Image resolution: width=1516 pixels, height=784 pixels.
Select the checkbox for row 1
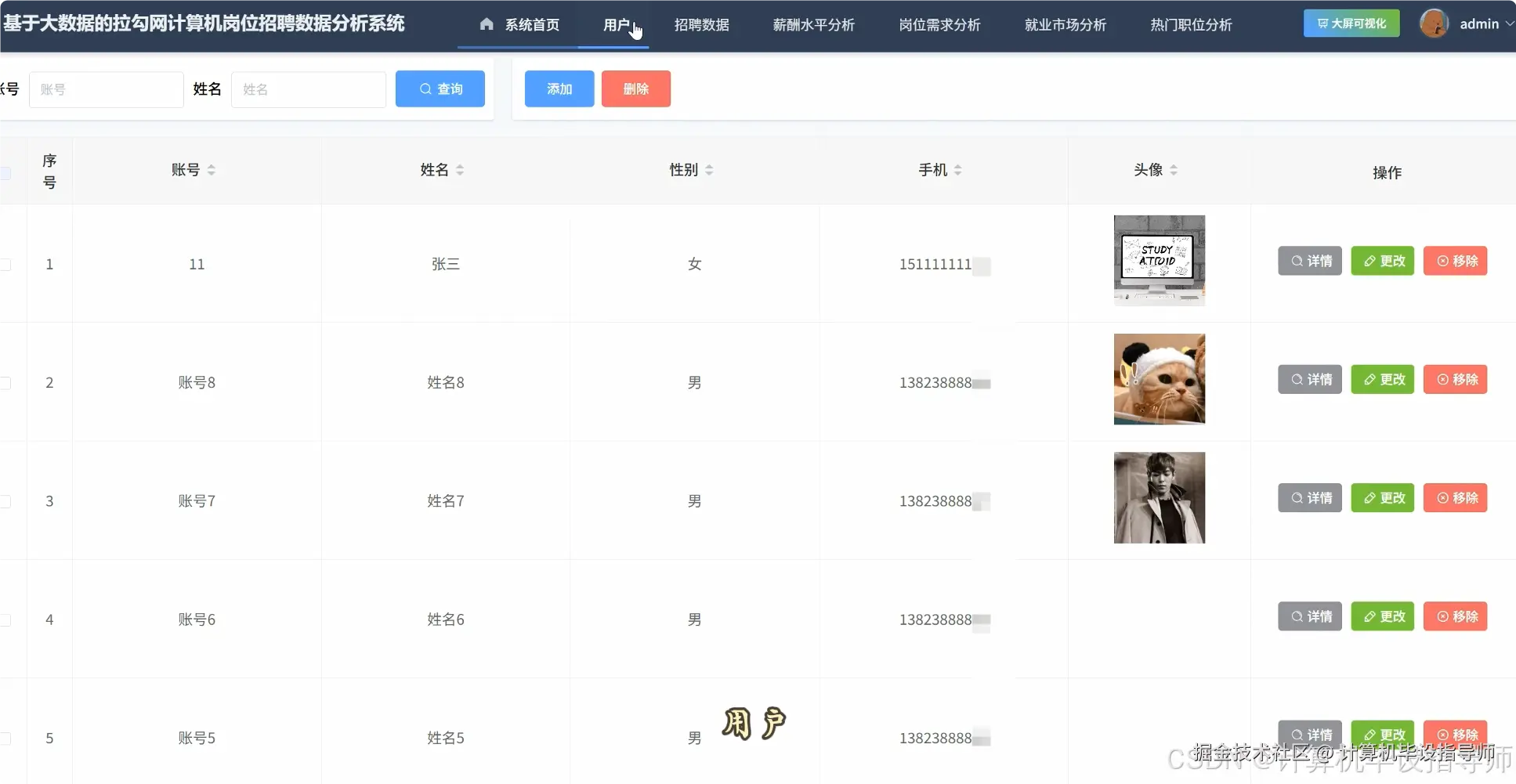pos(5,264)
